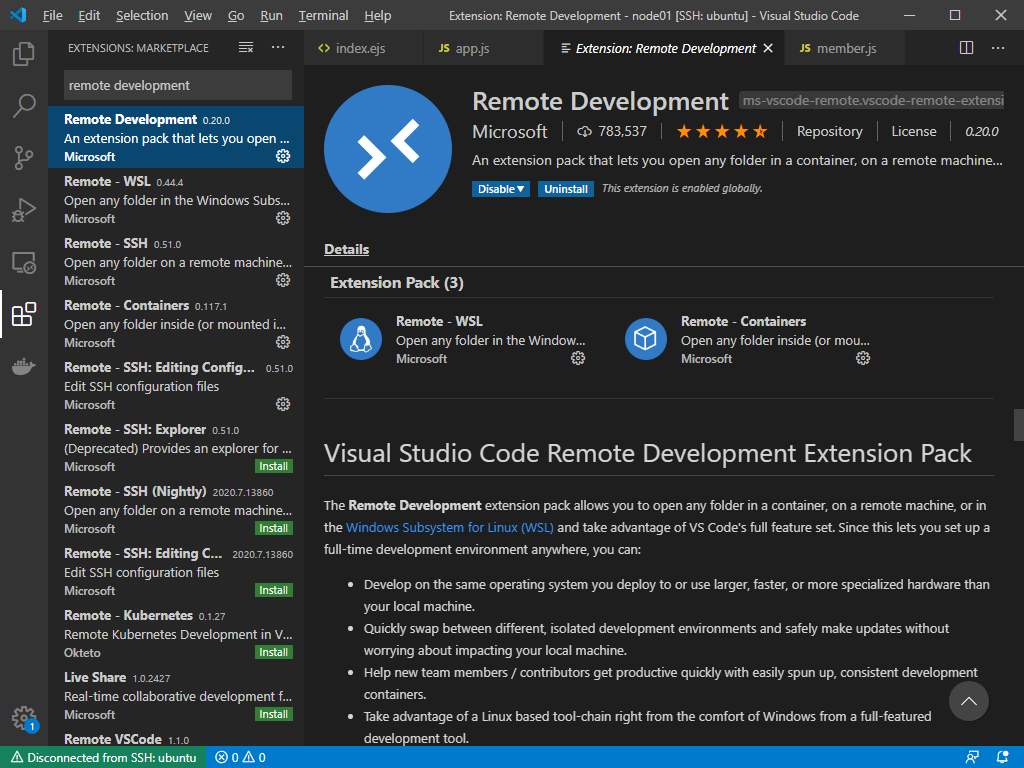This screenshot has width=1024, height=768.
Task: Click the errors and warnings status indicator
Action: click(x=240, y=758)
